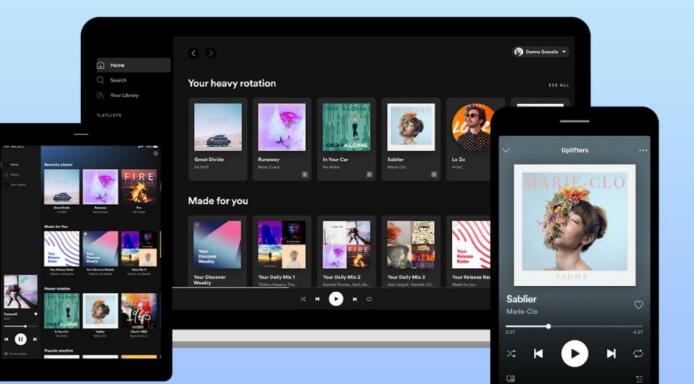Tap the large play button on phone
The width and height of the screenshot is (694, 384).
574,353
